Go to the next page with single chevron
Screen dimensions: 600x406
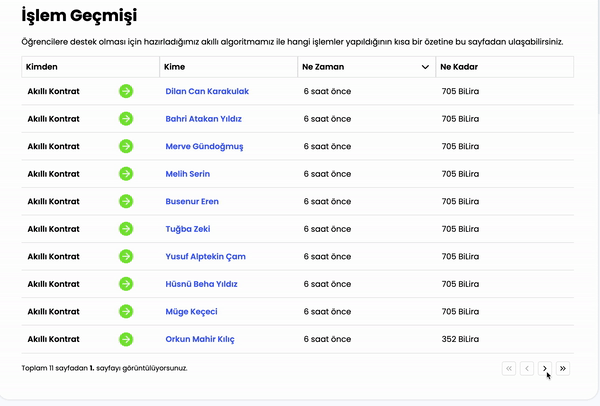pos(545,368)
